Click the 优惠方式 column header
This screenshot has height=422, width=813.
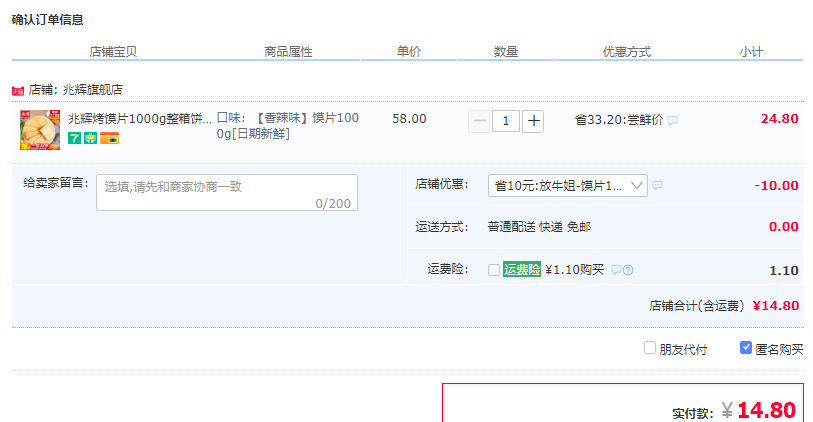(x=626, y=52)
